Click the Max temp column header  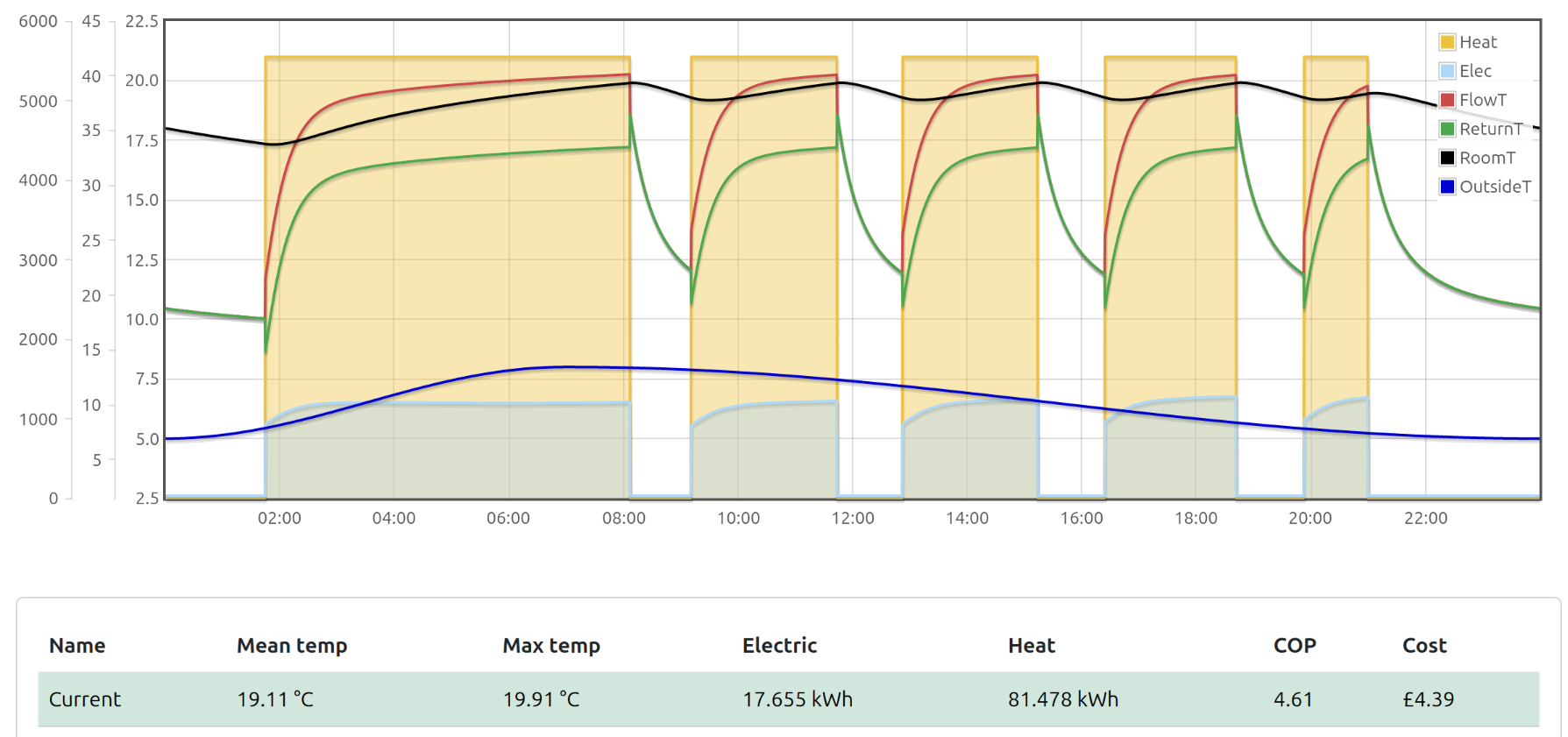(551, 646)
